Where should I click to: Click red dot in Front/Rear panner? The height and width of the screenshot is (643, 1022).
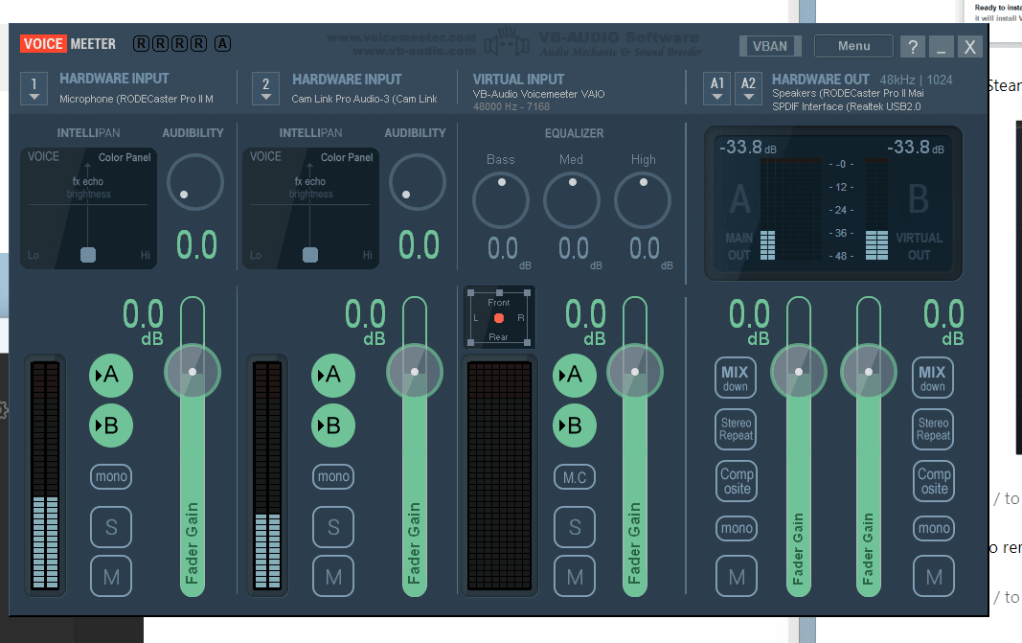pyautogui.click(x=499, y=318)
